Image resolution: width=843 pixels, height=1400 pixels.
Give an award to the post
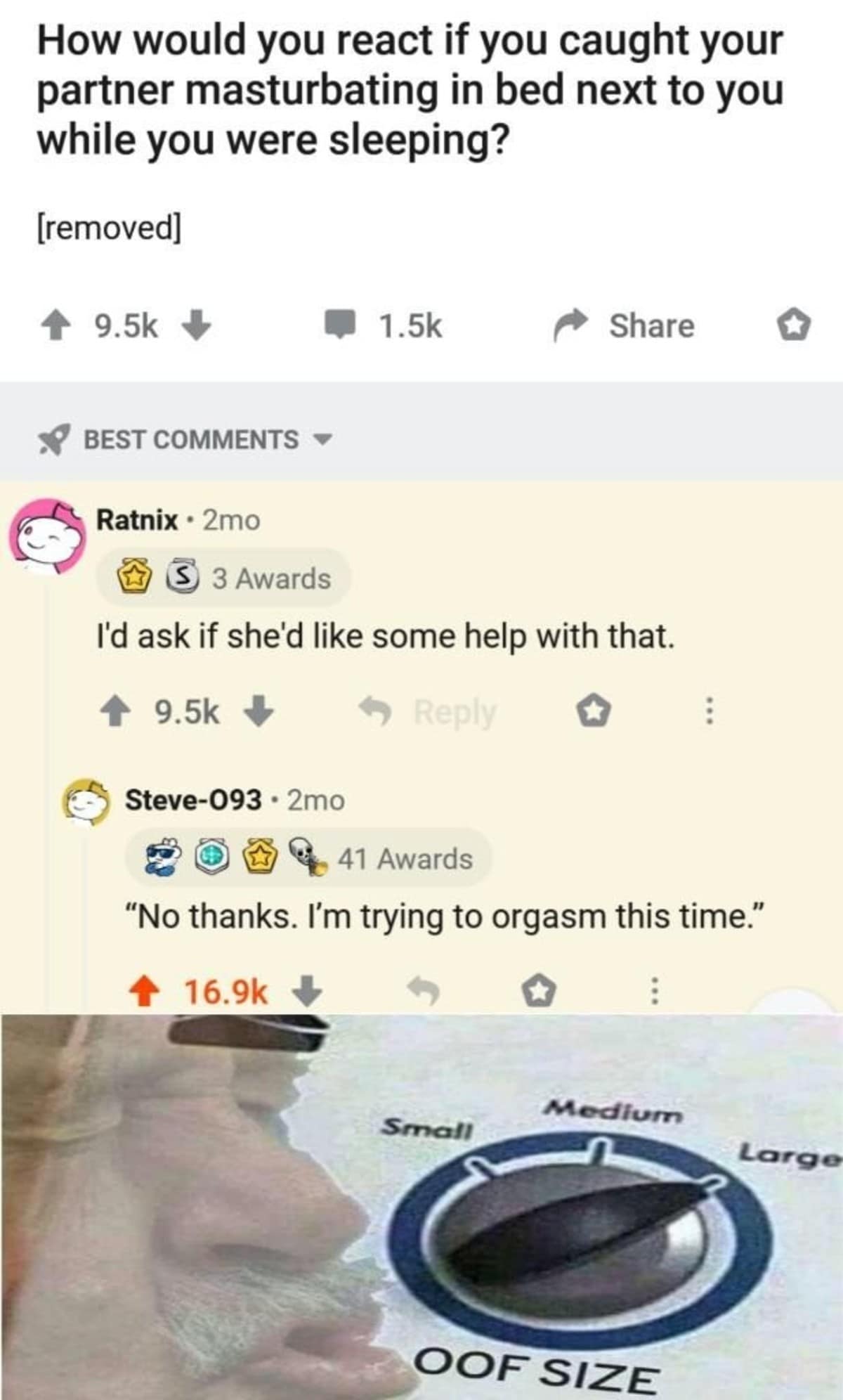793,326
